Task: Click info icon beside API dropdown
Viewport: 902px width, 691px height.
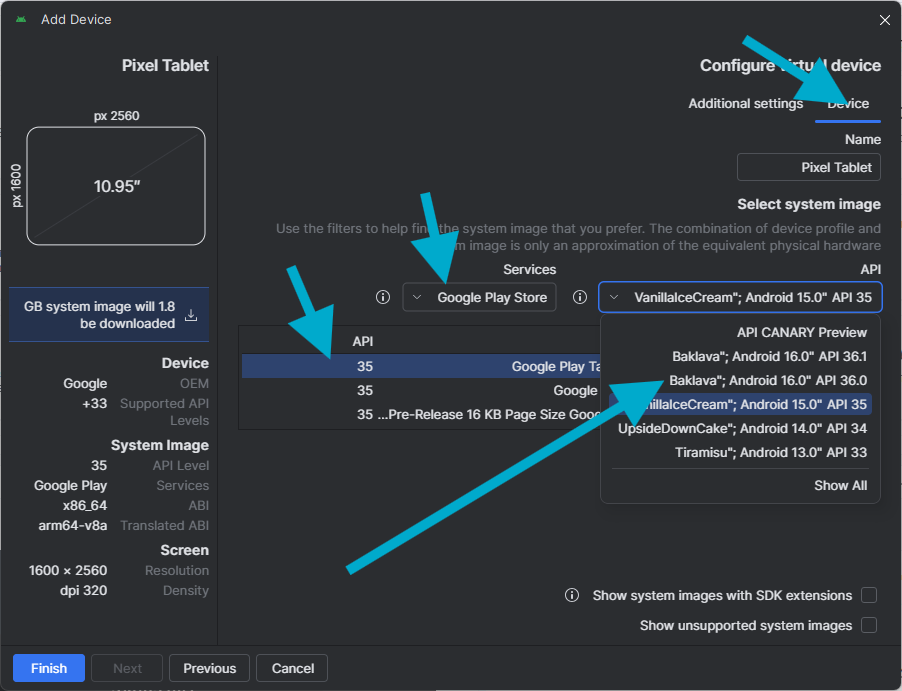Action: pos(579,297)
